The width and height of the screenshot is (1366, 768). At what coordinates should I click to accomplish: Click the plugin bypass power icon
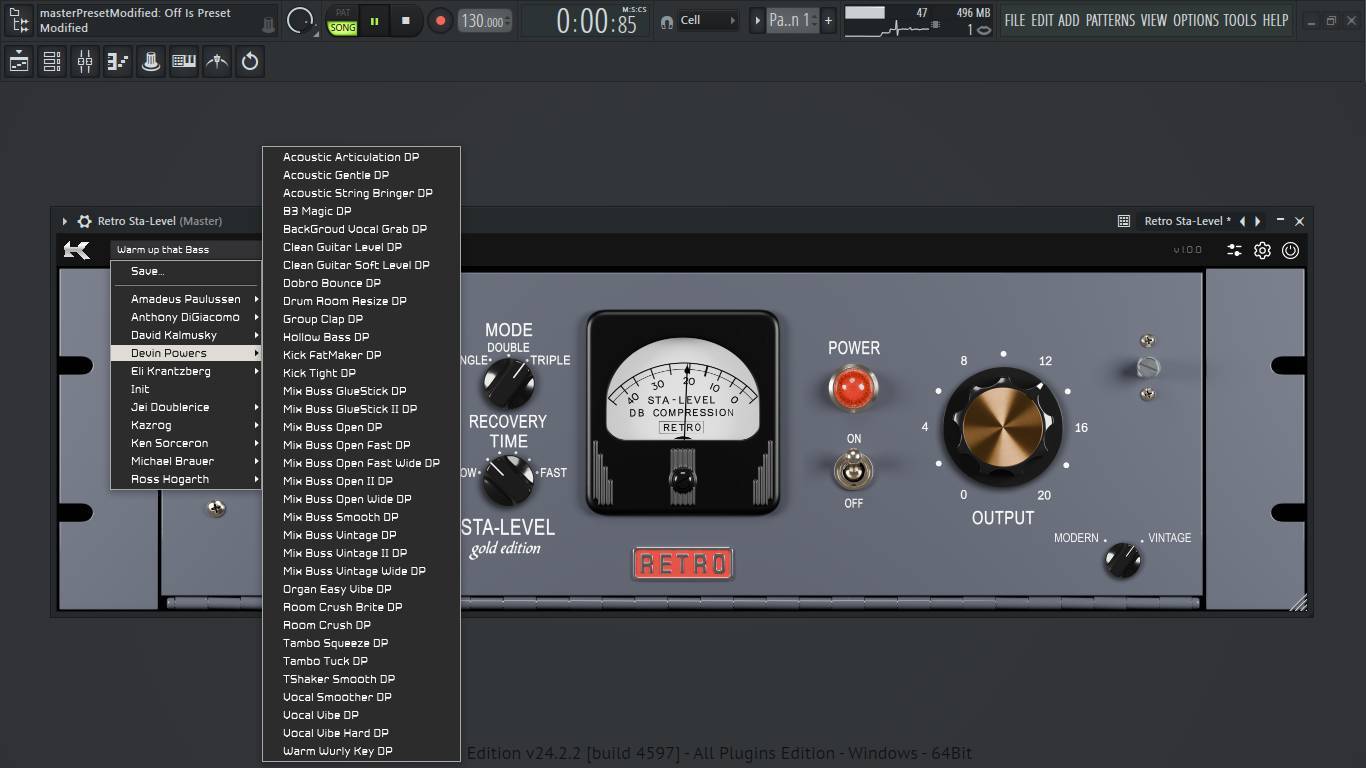(x=1290, y=250)
